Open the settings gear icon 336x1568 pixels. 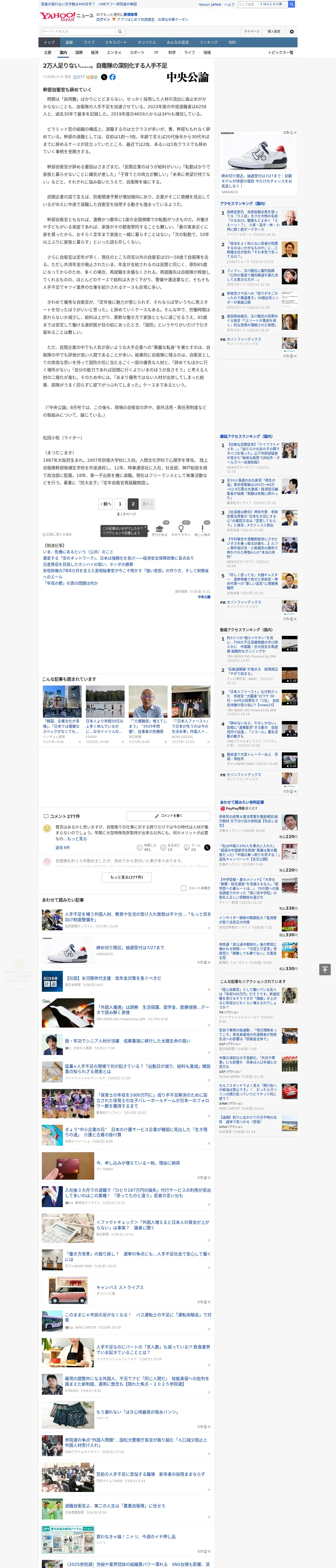click(x=292, y=31)
